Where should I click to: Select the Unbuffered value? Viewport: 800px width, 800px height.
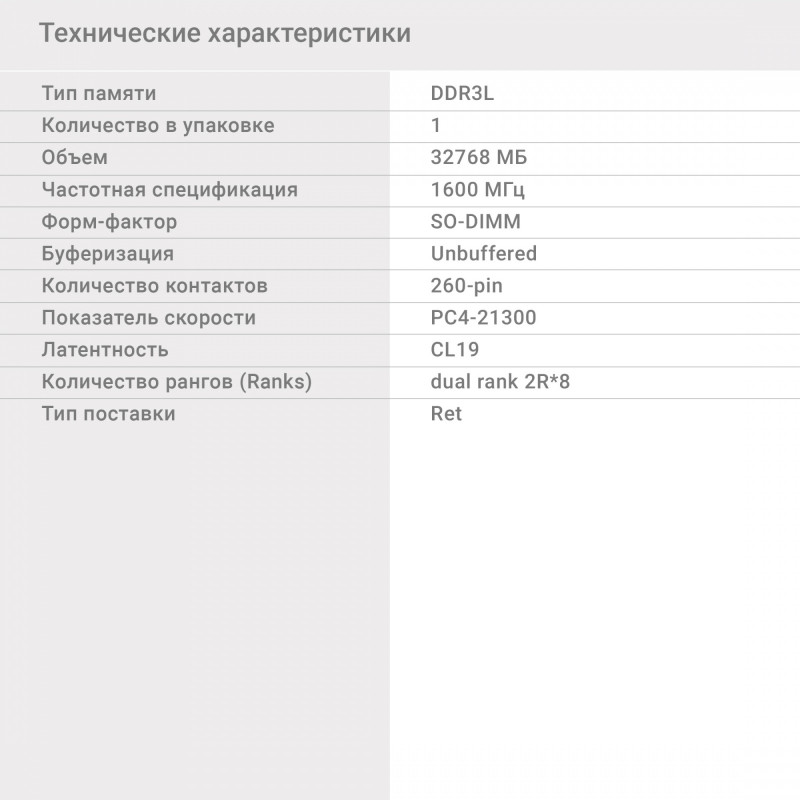[x=483, y=254]
